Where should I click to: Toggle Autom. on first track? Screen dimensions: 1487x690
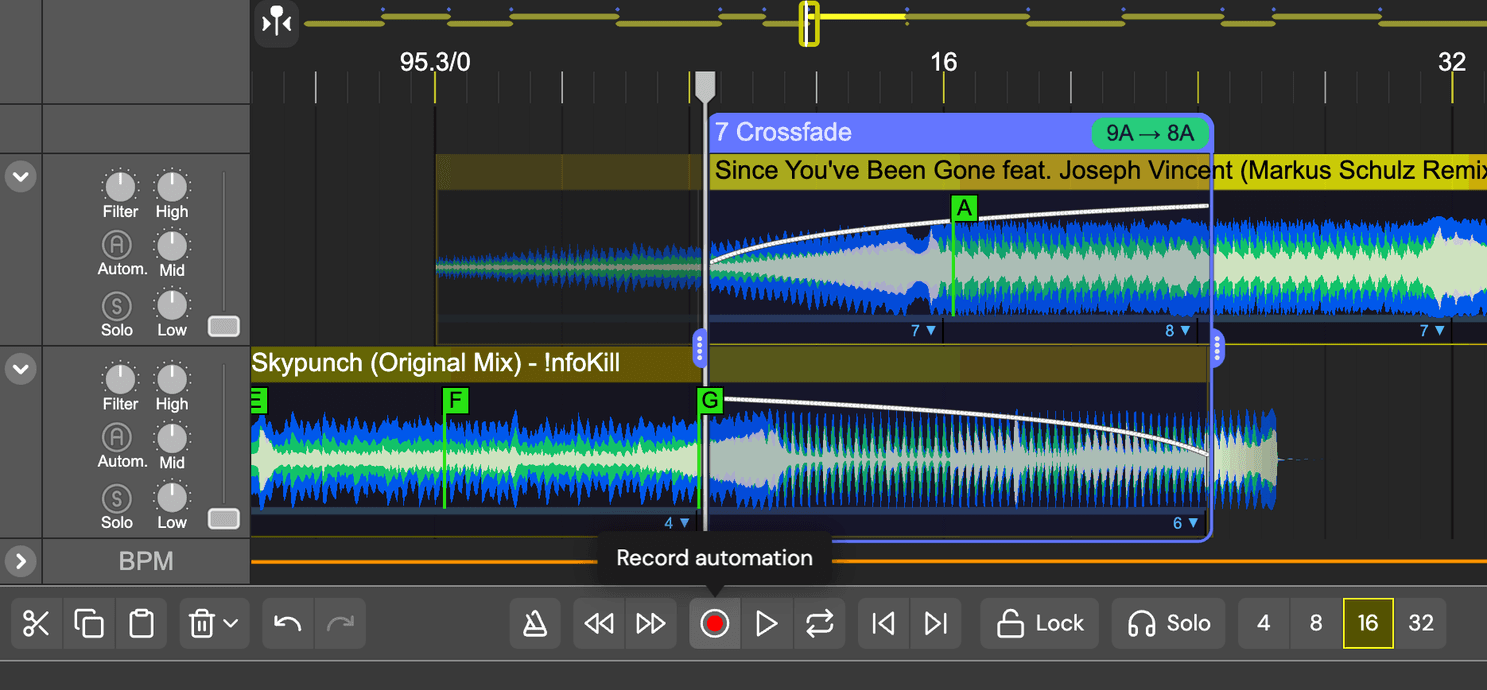(117, 244)
